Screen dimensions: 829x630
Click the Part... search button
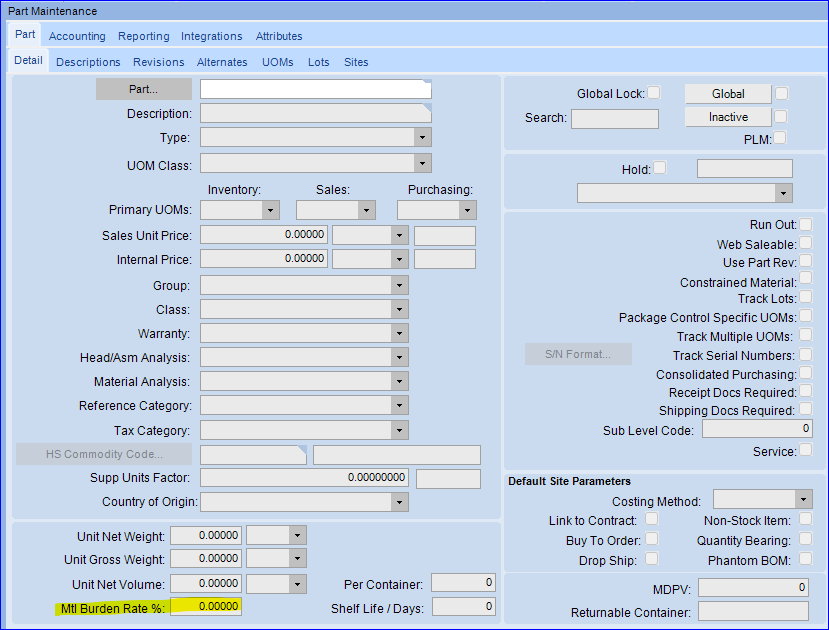(x=144, y=89)
